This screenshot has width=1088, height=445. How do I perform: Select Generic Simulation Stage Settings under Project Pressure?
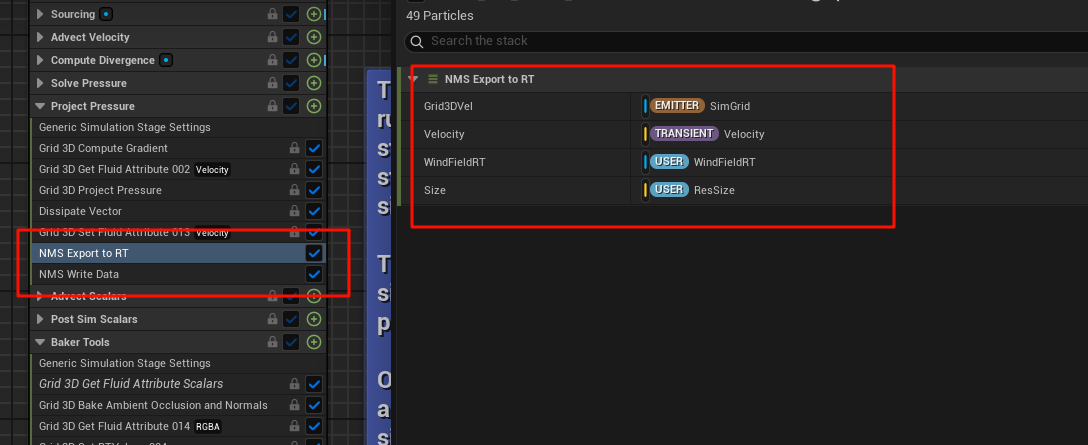click(x=125, y=127)
